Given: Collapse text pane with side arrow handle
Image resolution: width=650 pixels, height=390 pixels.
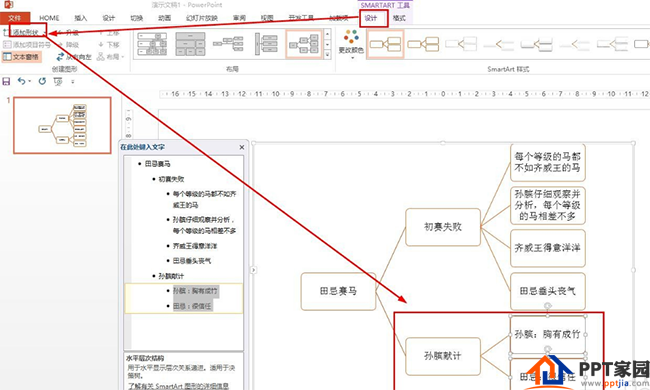Looking at the screenshot, I should 254,270.
